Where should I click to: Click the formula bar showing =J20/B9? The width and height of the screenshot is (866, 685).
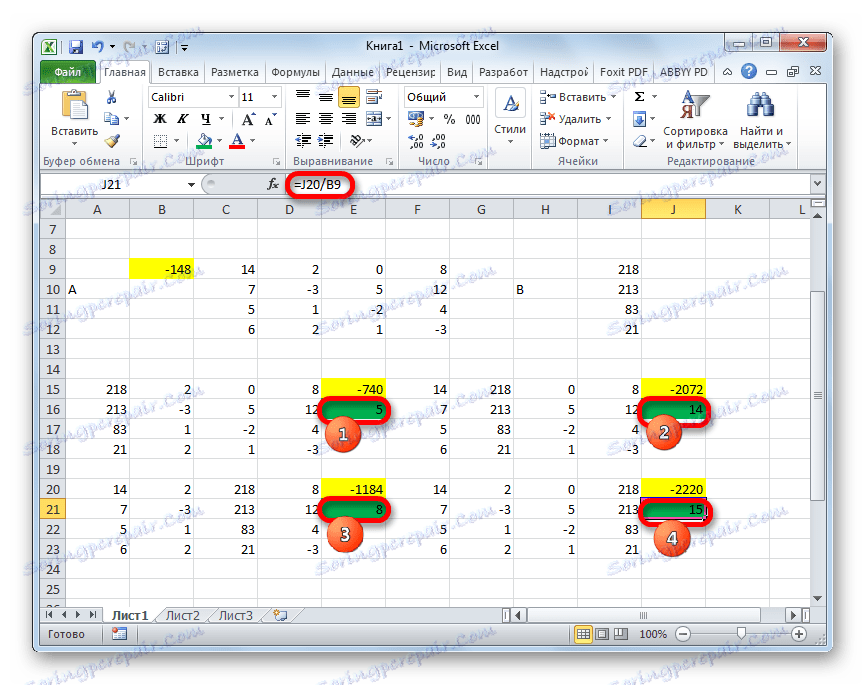pos(547,185)
